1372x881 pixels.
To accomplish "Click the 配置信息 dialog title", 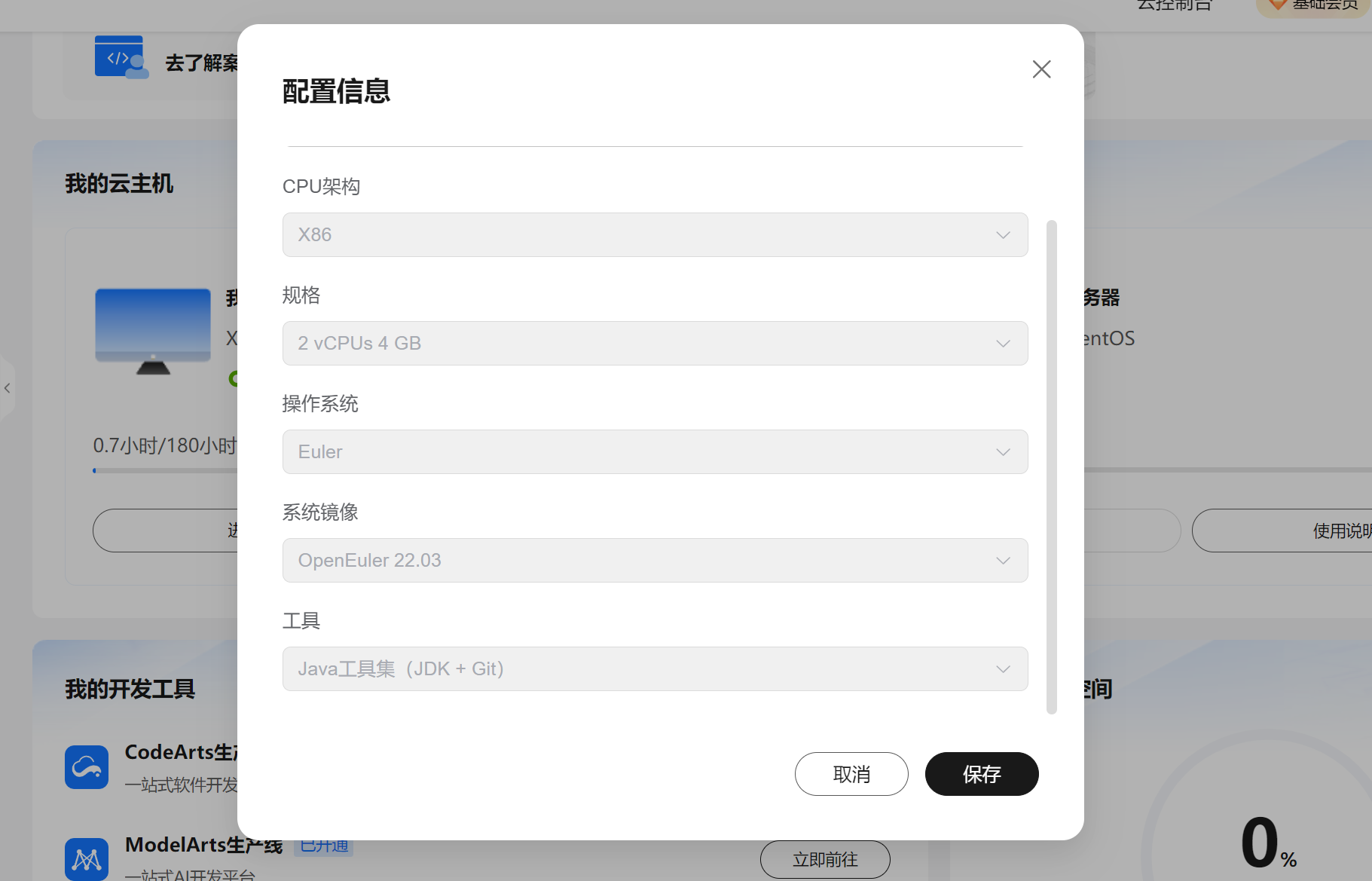I will (x=336, y=91).
